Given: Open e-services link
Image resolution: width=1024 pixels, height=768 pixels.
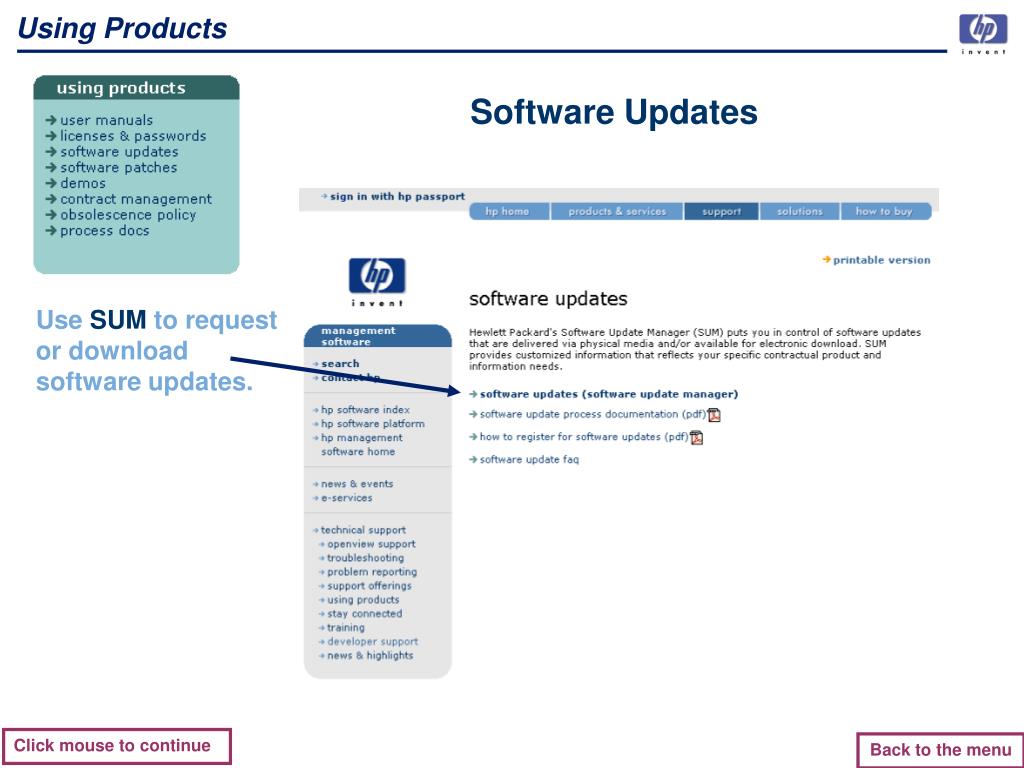Looking at the screenshot, I should point(346,498).
